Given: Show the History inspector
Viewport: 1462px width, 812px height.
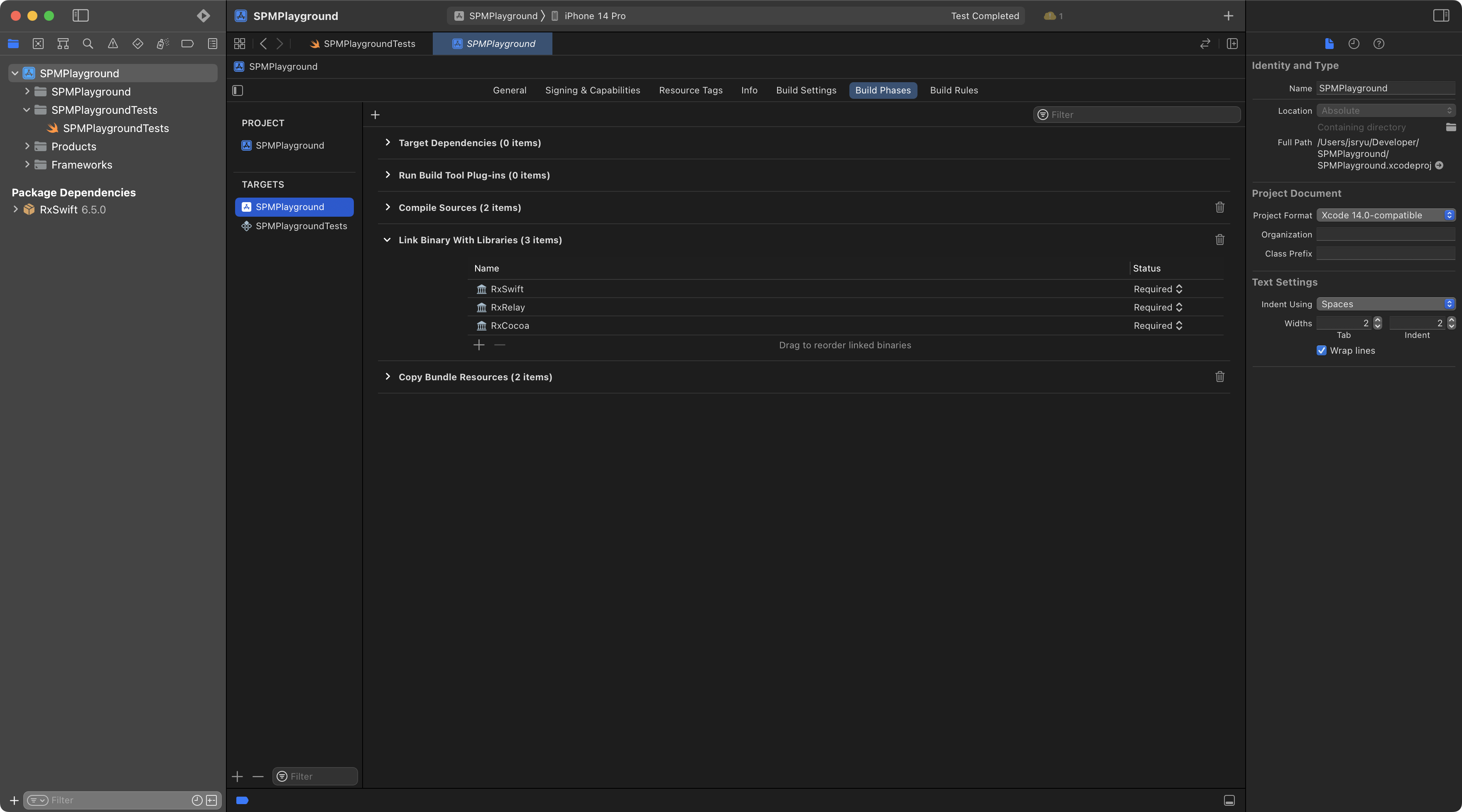Looking at the screenshot, I should tap(1354, 44).
